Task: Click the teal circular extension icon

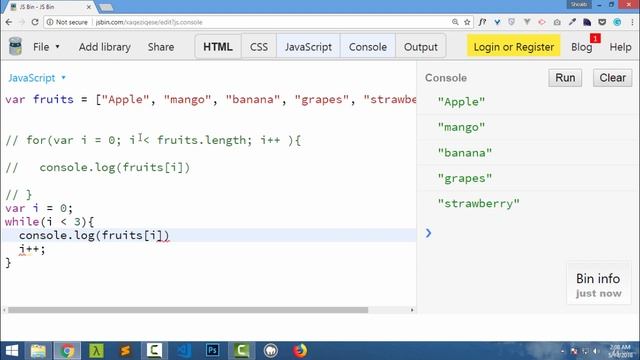Action: (x=617, y=22)
